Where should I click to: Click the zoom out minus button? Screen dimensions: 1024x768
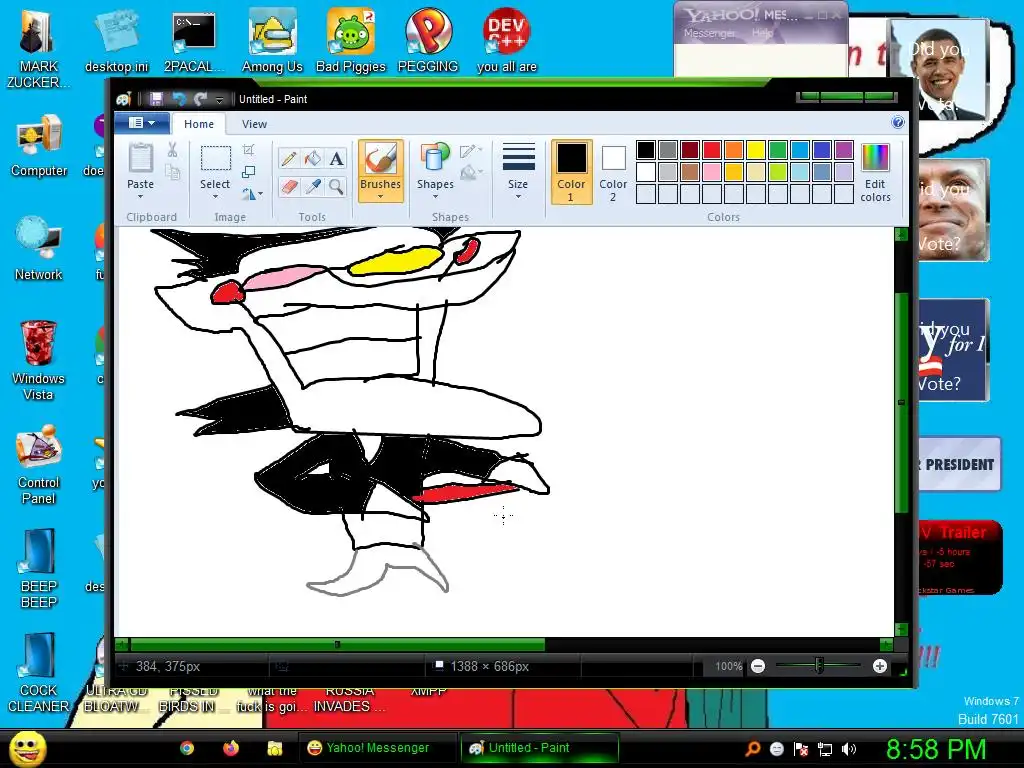pos(758,666)
